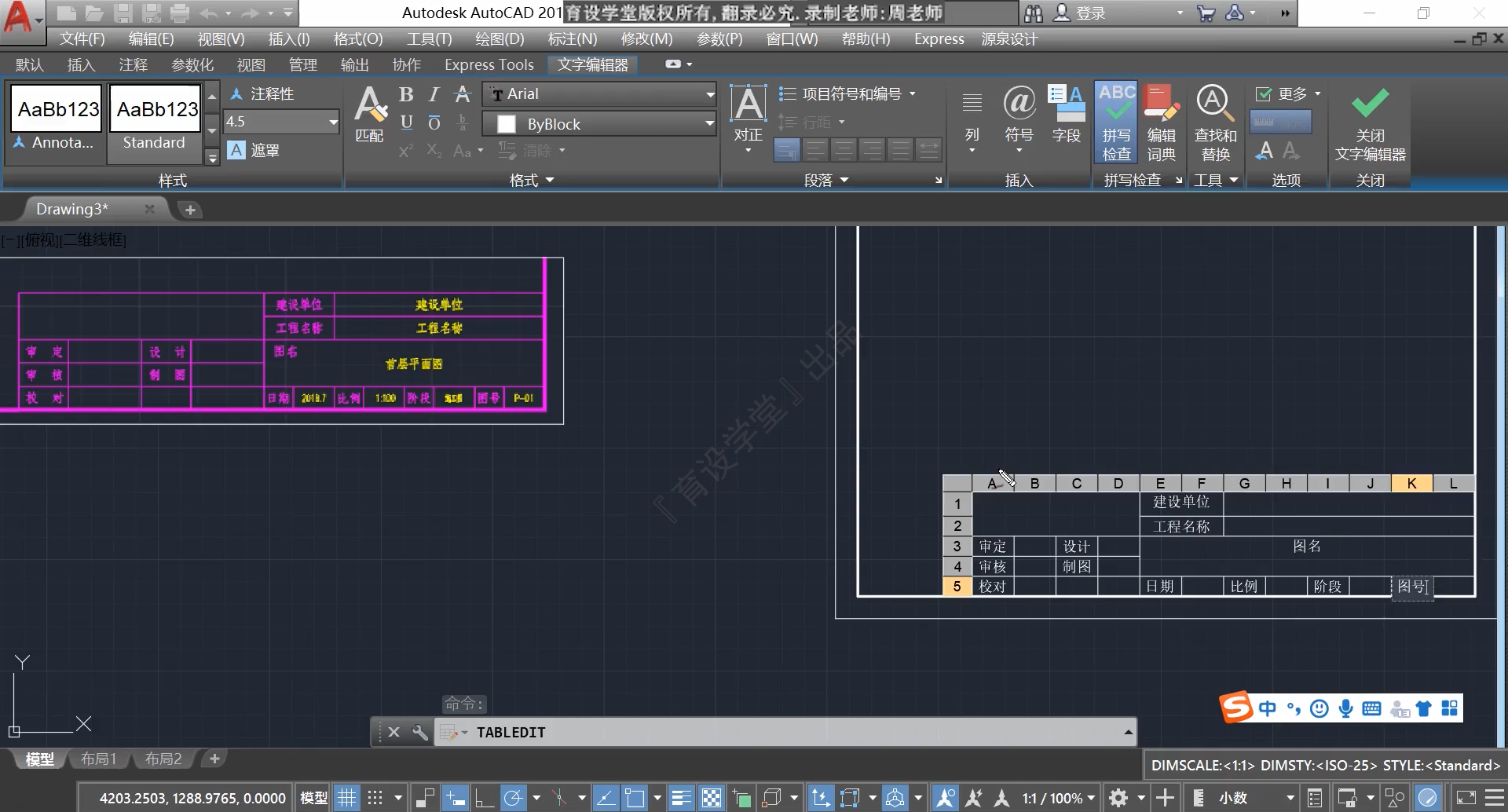Expand 项目符号和编号 bullets dropdown
This screenshot has height=812, width=1508.
pos(913,94)
